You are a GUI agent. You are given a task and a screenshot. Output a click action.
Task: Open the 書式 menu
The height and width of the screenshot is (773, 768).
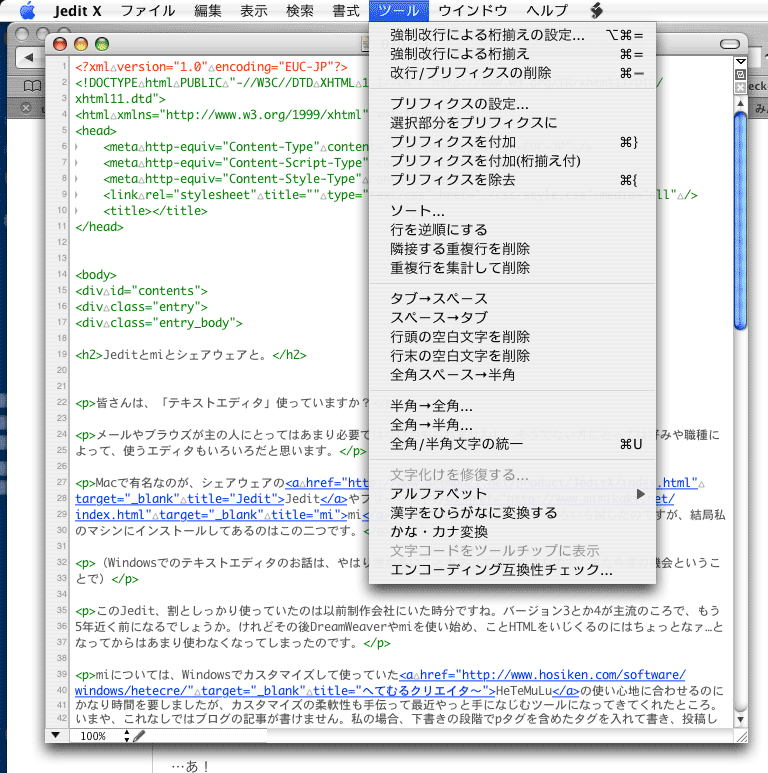[x=346, y=10]
